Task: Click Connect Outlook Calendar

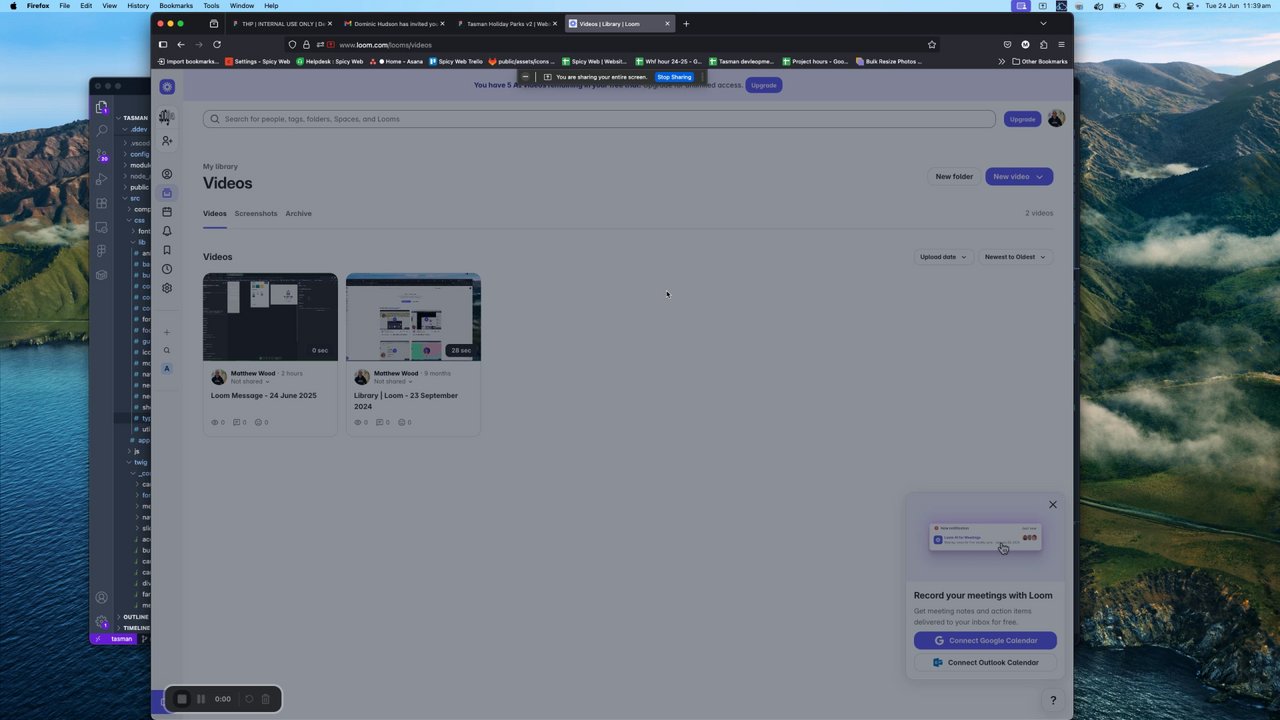Action: point(985,663)
